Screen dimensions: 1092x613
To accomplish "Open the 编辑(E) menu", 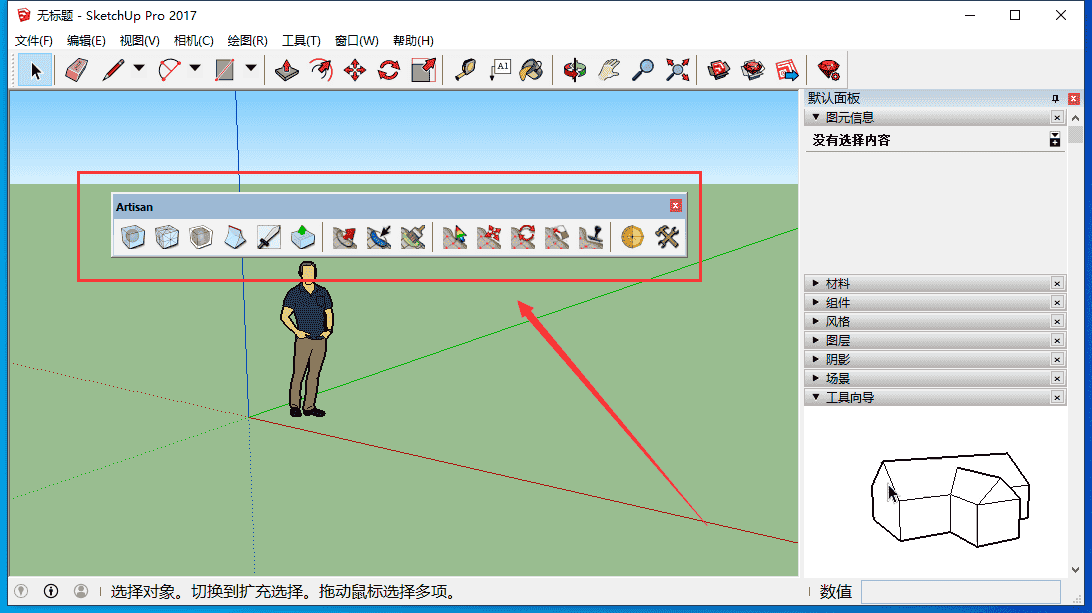I will [x=86, y=40].
